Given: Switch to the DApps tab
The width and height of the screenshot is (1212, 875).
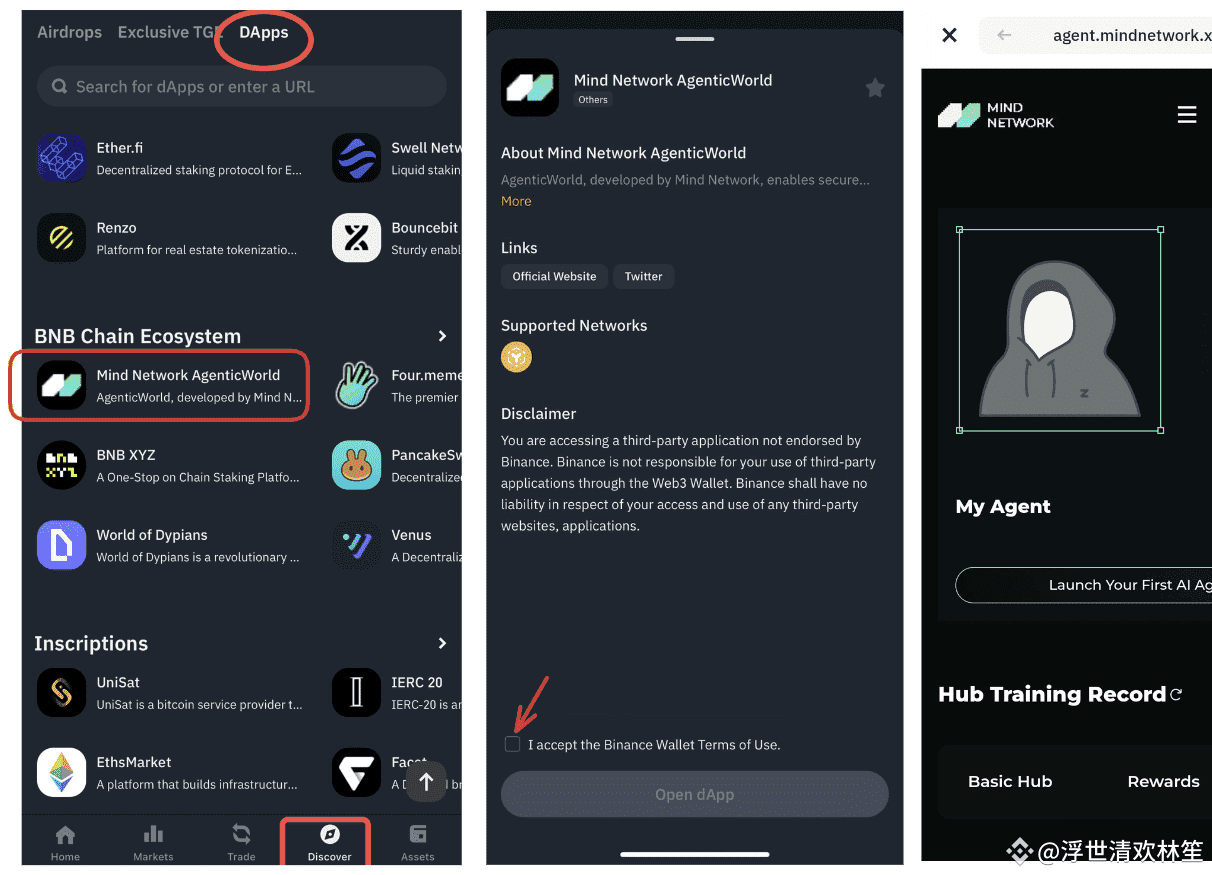Looking at the screenshot, I should (x=264, y=32).
